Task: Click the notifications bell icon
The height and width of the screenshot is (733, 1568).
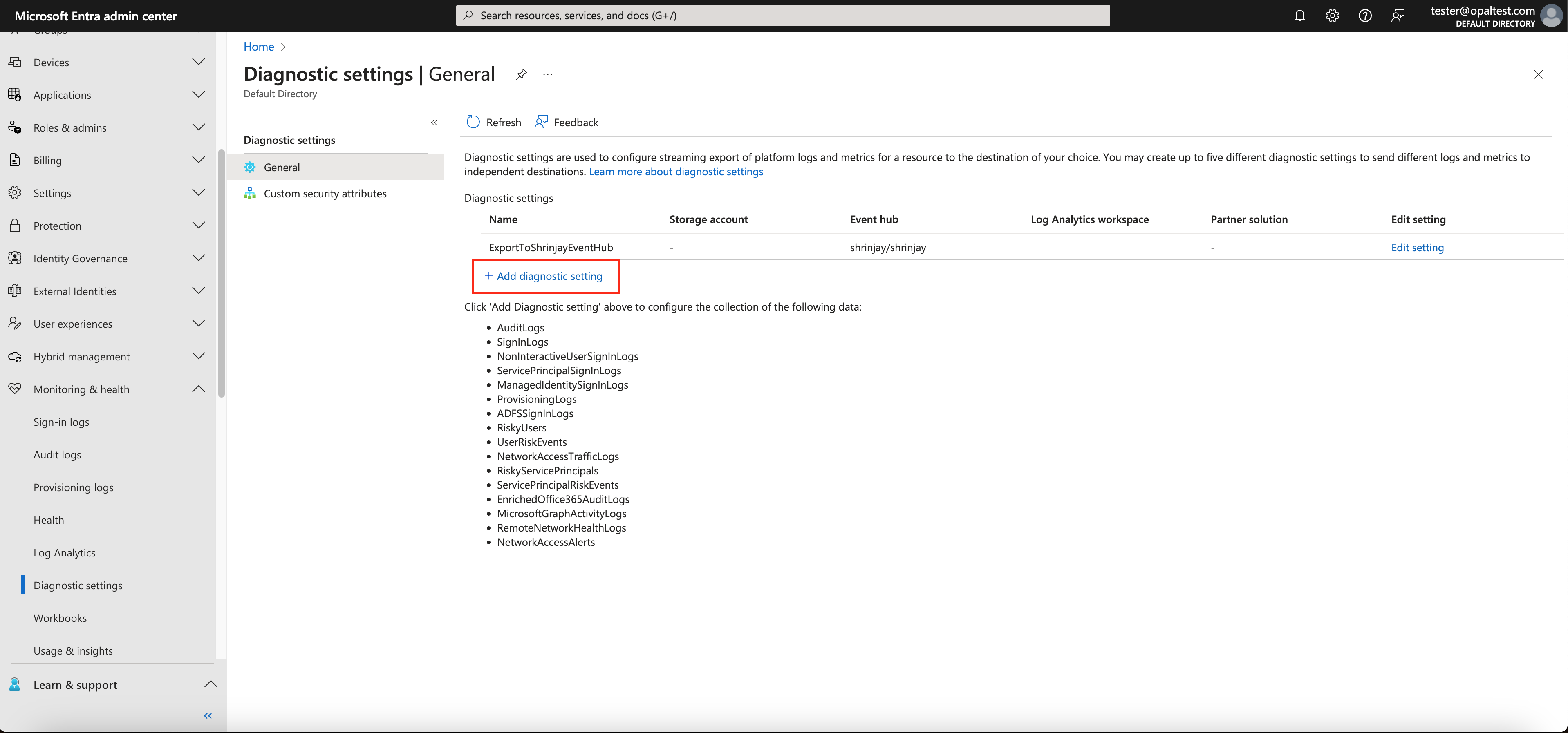Action: pyautogui.click(x=1299, y=16)
